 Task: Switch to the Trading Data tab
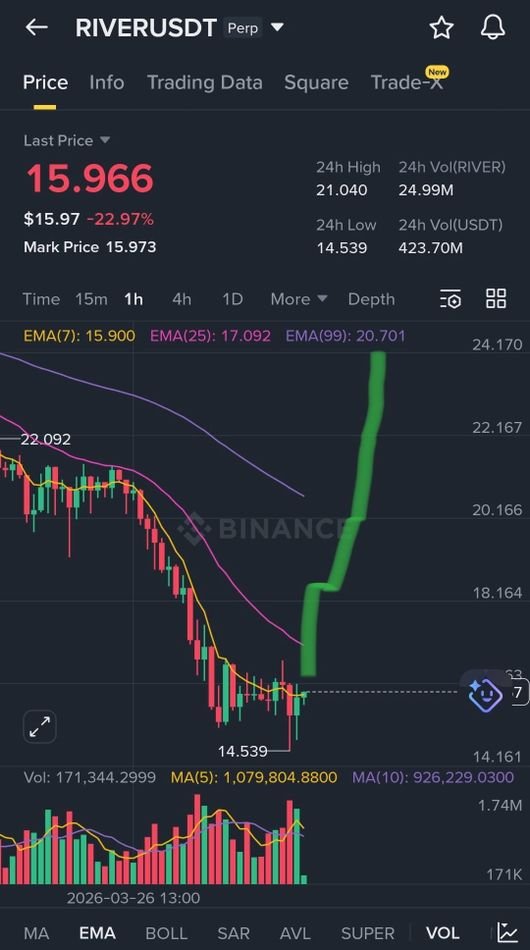click(x=205, y=82)
